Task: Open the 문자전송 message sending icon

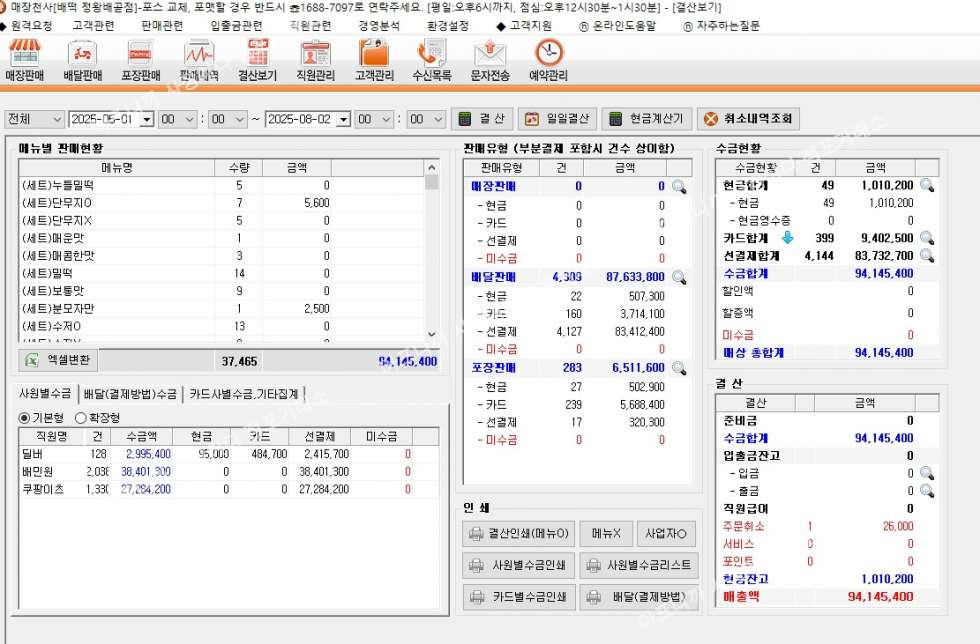Action: pyautogui.click(x=490, y=59)
